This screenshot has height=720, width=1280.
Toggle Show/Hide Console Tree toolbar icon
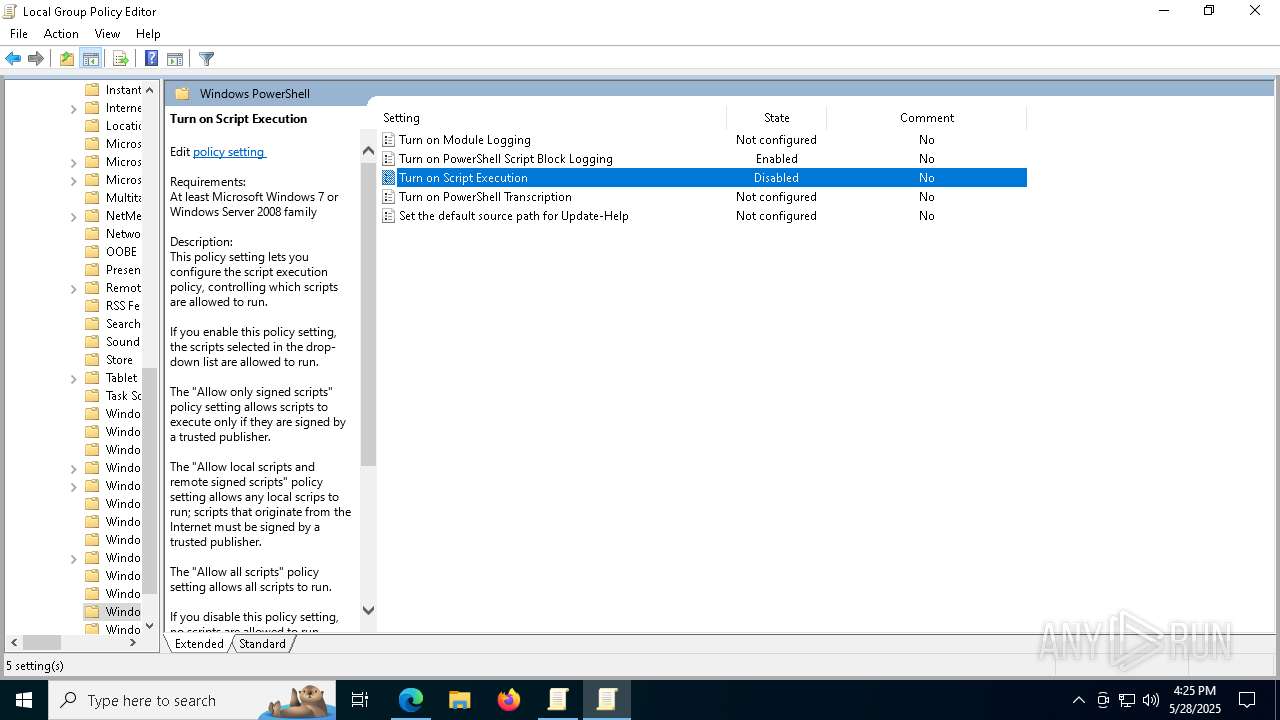point(91,59)
